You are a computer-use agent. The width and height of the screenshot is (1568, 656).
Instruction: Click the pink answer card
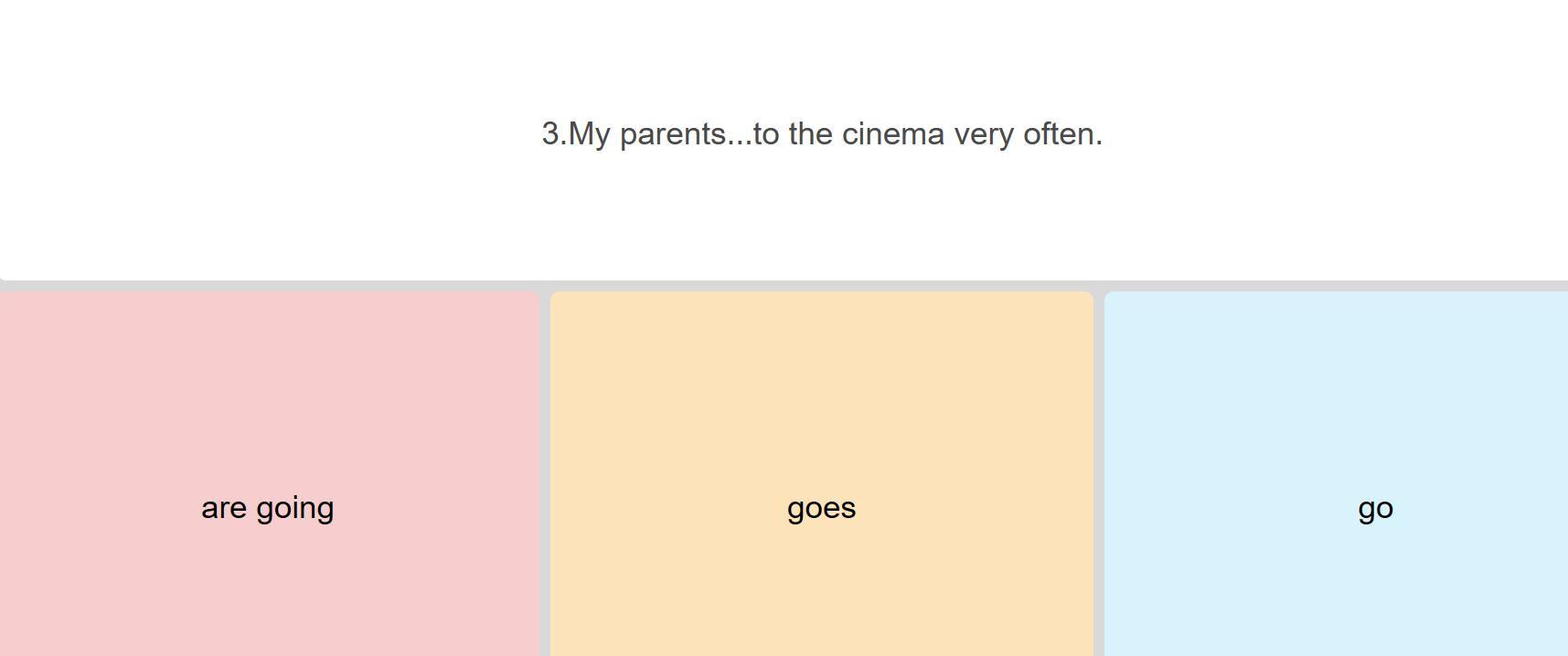pyautogui.click(x=269, y=473)
